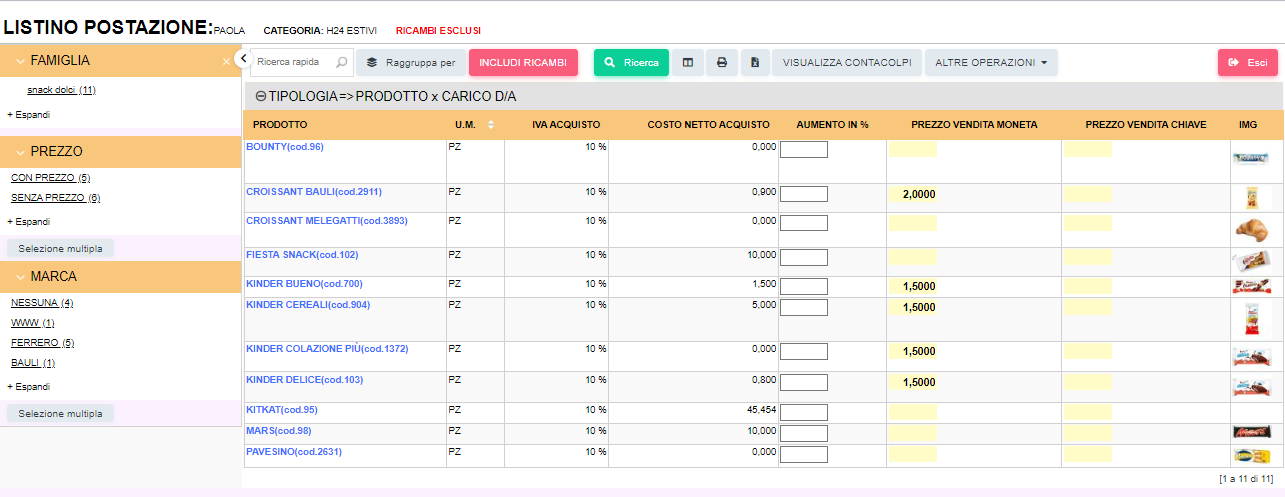Click KINDER DELICE's 1,5000 coin price field

coord(913,382)
